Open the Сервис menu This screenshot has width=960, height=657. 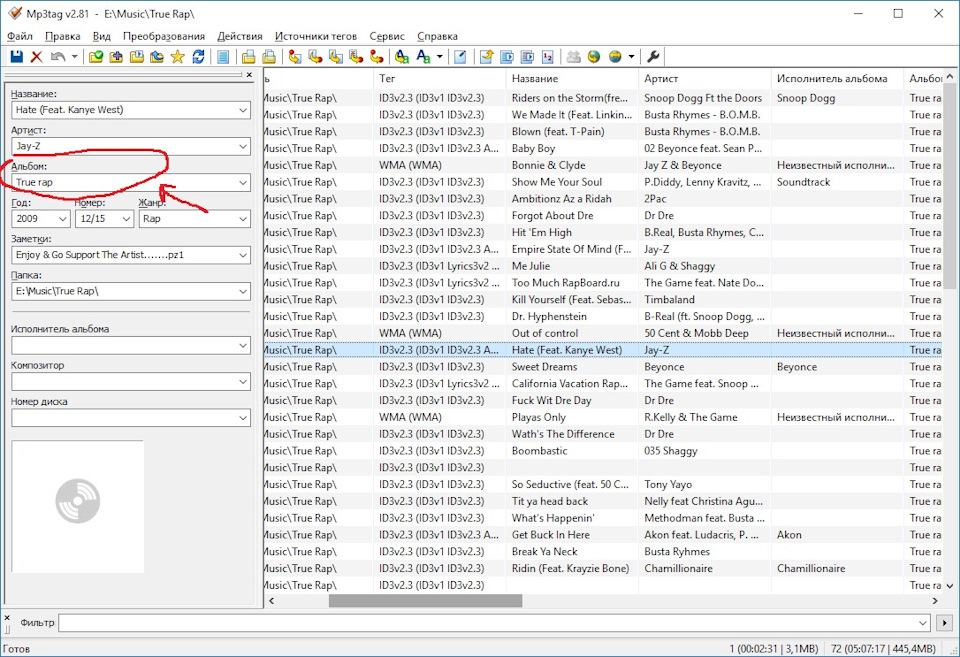[x=387, y=36]
